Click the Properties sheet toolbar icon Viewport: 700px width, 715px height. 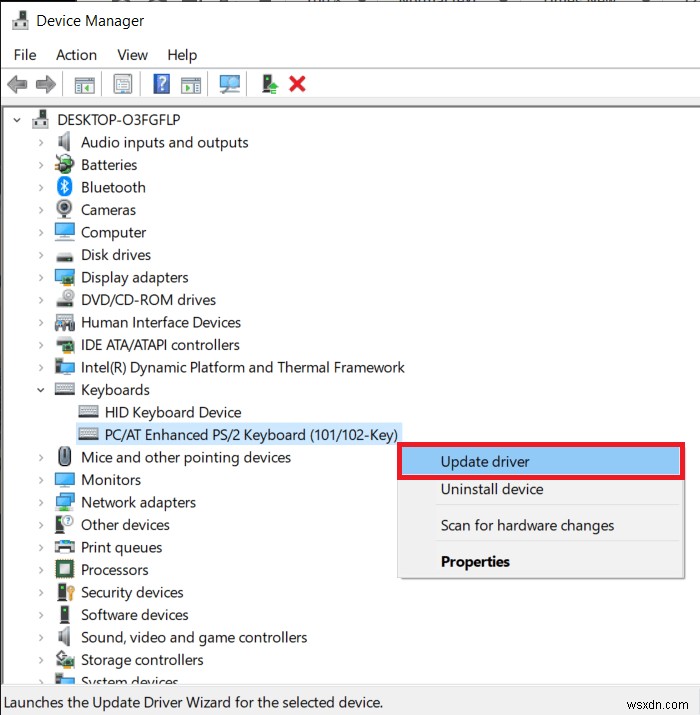pyautogui.click(x=123, y=84)
